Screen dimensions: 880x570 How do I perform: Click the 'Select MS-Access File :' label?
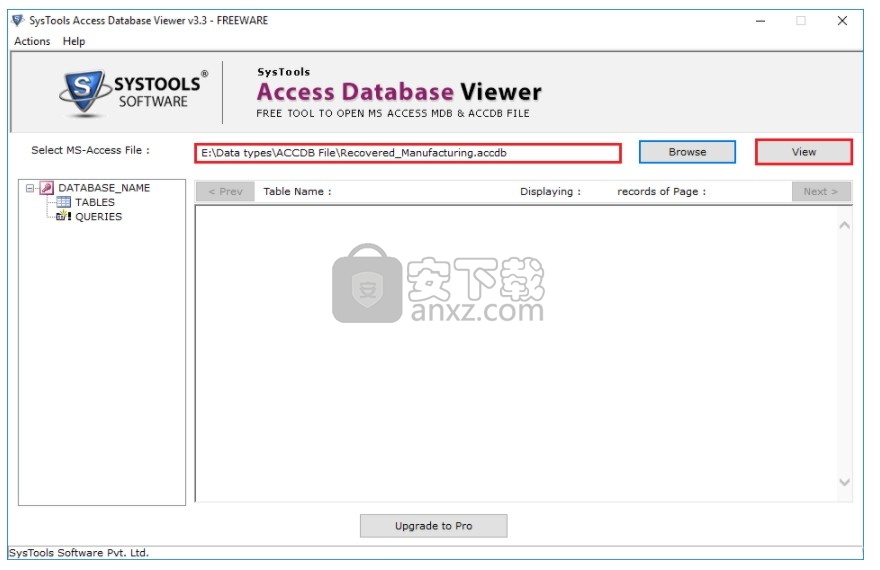[x=90, y=150]
